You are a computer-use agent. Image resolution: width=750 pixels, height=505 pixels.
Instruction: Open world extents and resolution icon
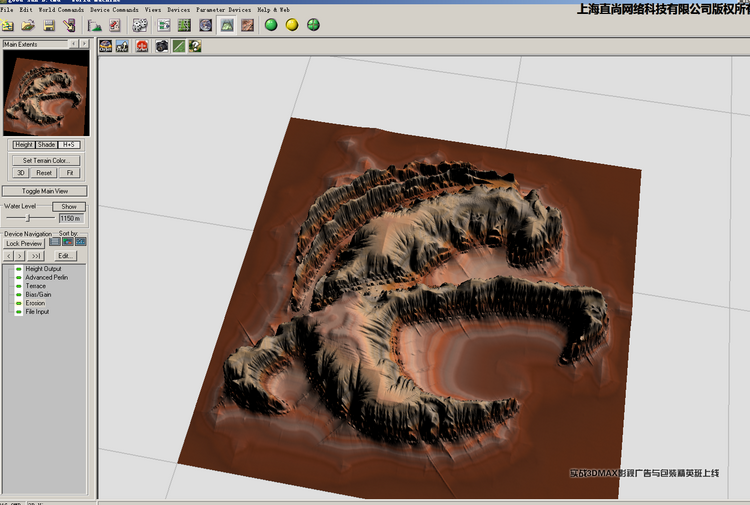click(94, 25)
